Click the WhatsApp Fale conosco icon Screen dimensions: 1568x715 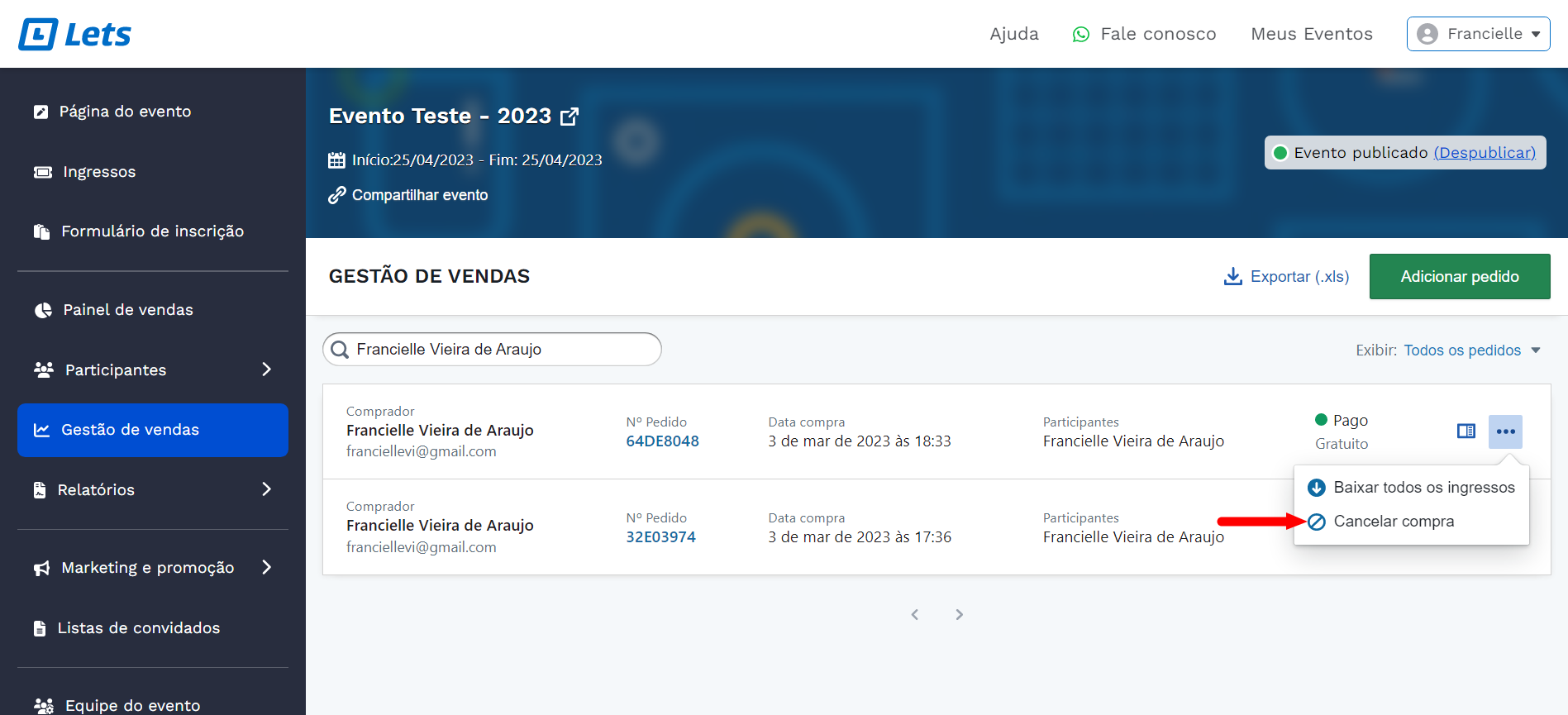coord(1080,35)
